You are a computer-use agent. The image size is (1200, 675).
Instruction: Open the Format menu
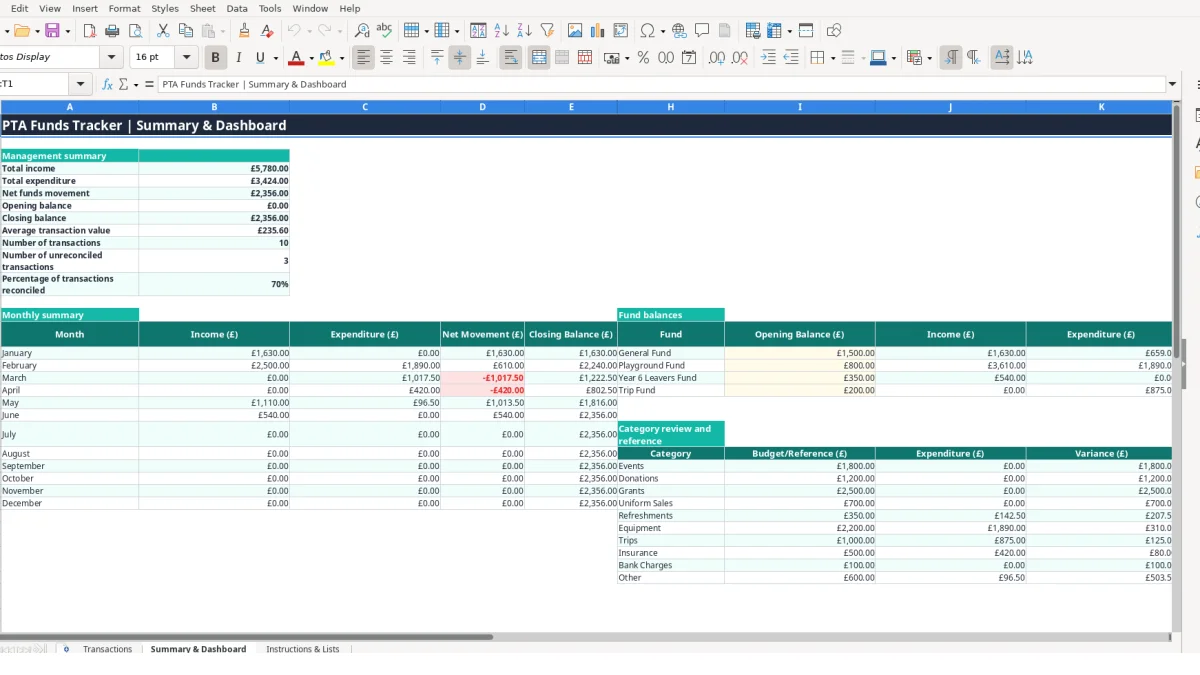tap(124, 8)
